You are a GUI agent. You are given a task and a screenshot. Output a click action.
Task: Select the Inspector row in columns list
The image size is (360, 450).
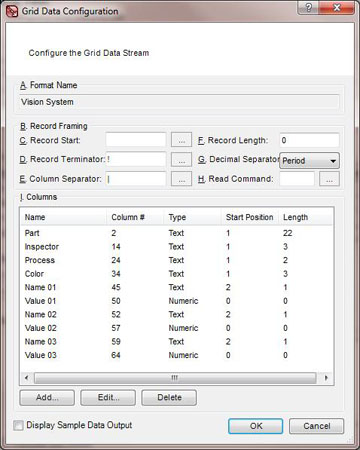[x=177, y=247]
